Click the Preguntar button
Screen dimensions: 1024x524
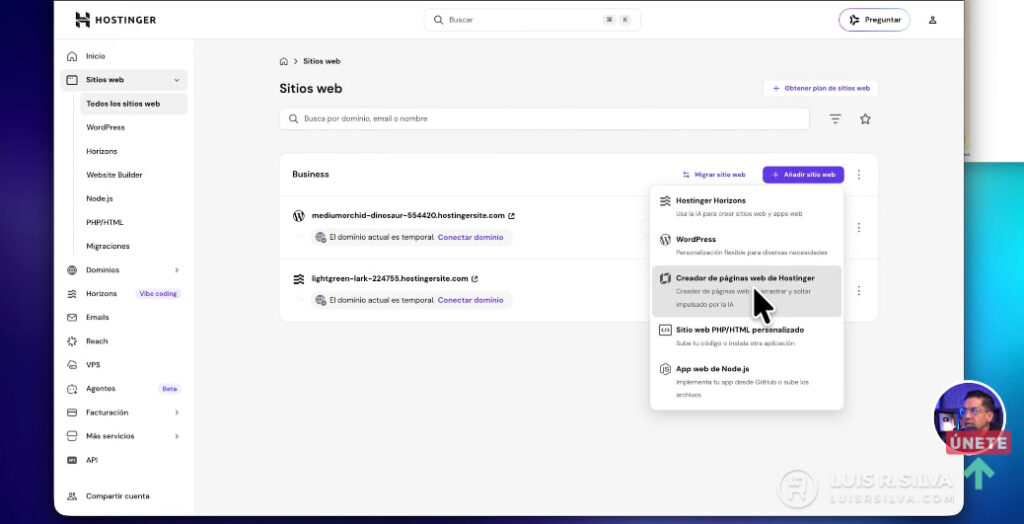click(x=874, y=20)
